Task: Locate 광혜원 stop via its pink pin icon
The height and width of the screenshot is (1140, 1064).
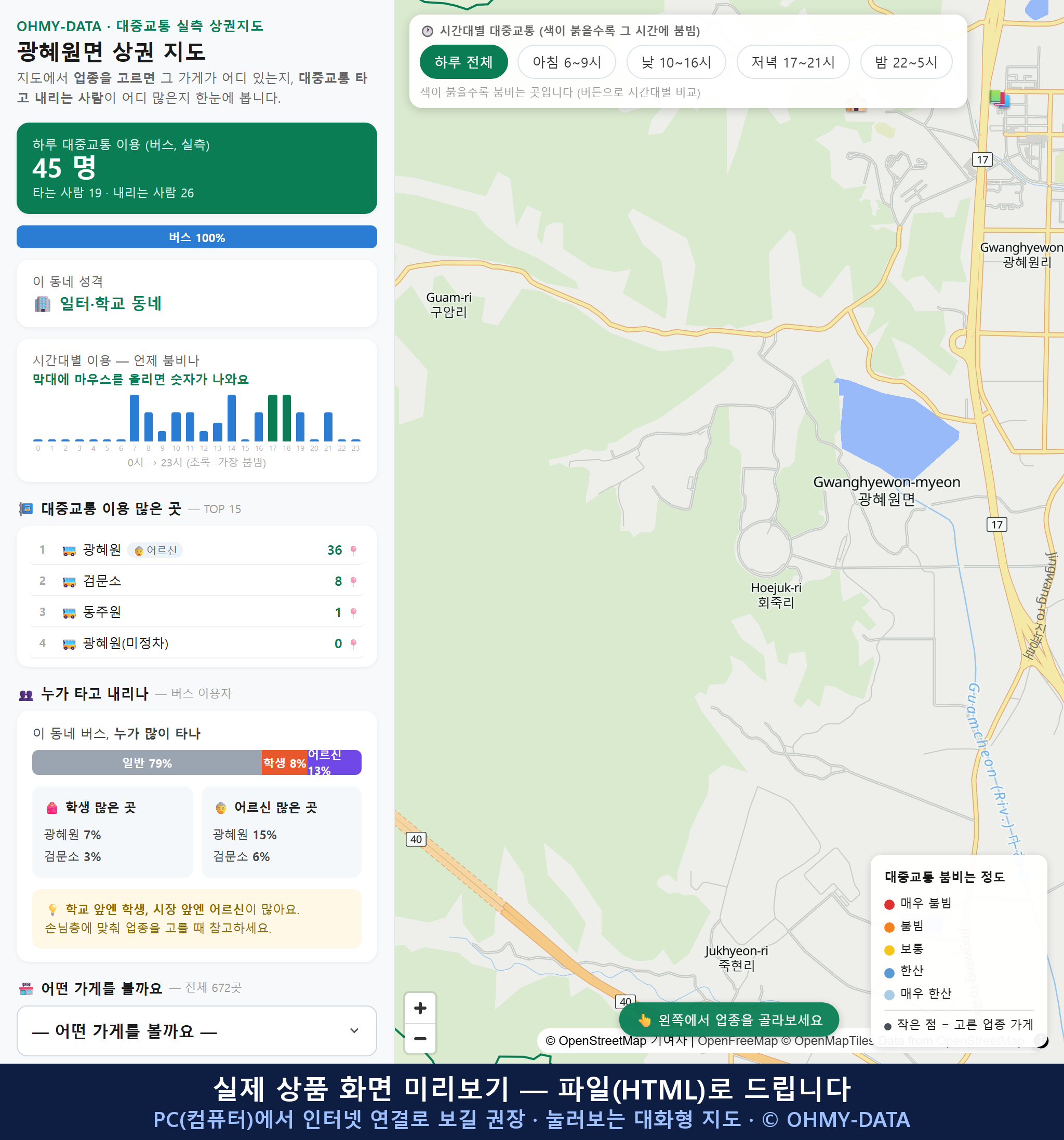Action: [x=353, y=551]
